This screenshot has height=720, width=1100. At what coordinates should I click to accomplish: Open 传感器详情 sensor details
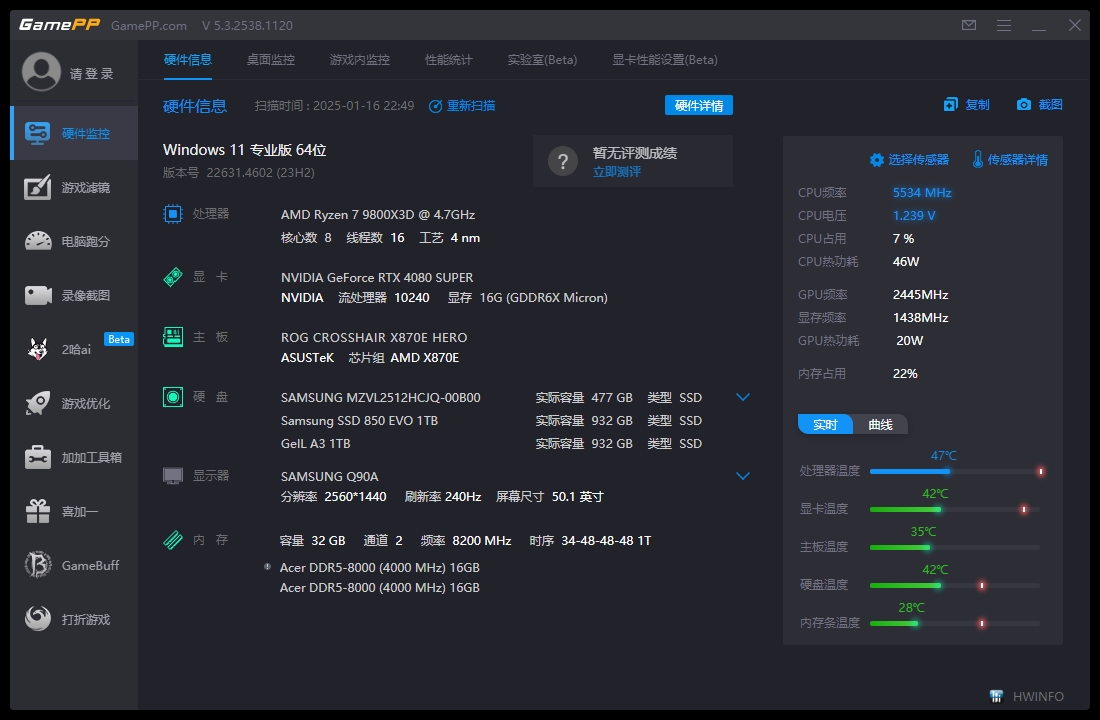(x=1010, y=160)
